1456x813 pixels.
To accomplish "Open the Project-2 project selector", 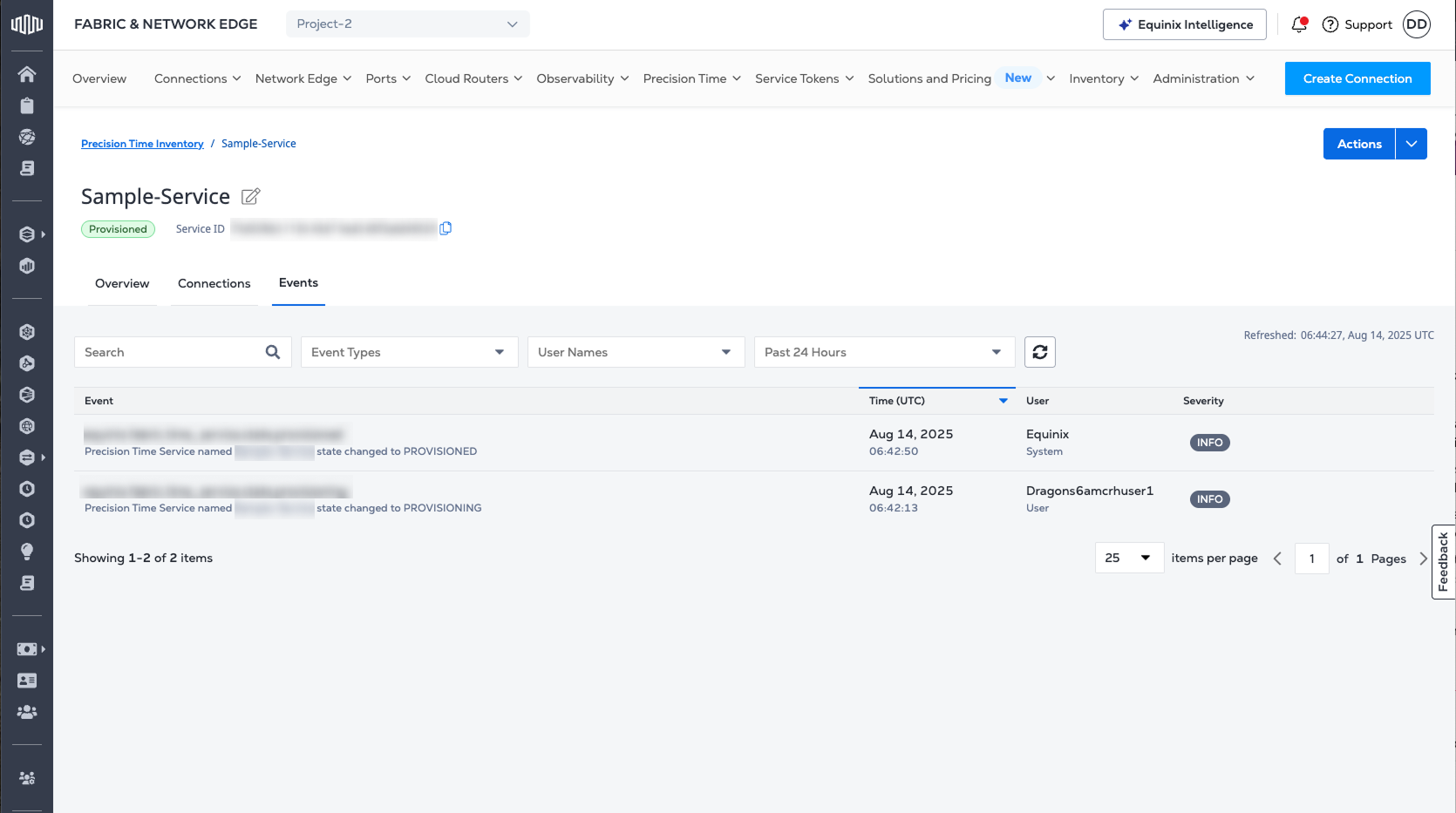I will [408, 24].
